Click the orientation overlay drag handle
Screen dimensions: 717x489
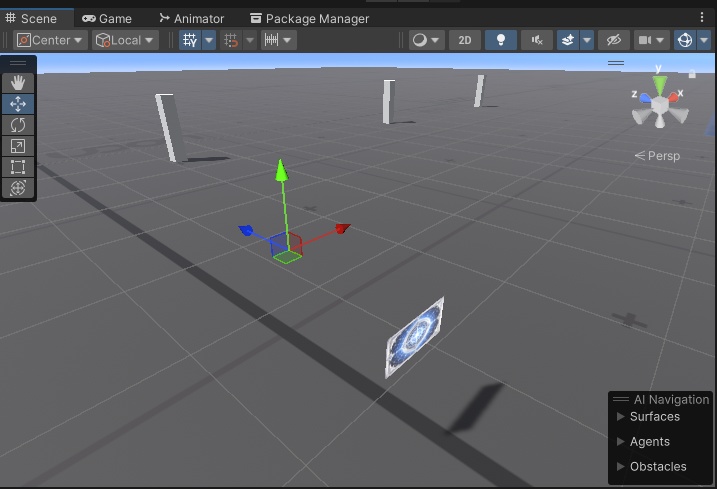point(616,63)
